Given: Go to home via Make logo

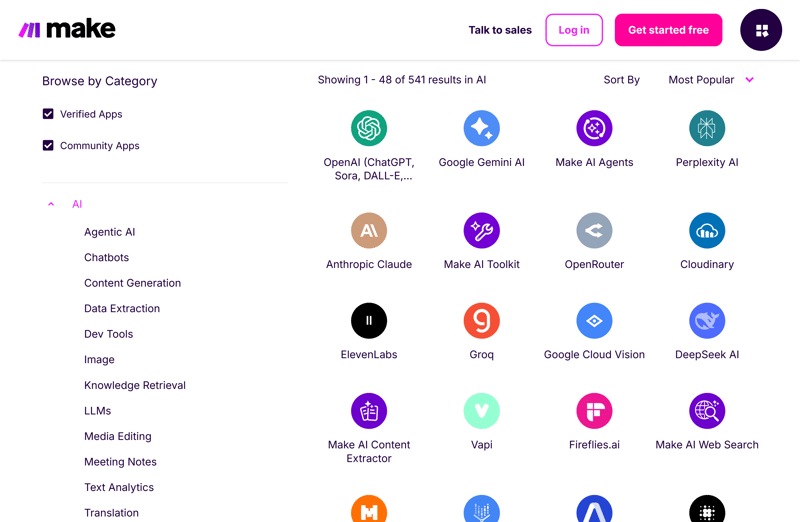Looking at the screenshot, I should point(67,30).
